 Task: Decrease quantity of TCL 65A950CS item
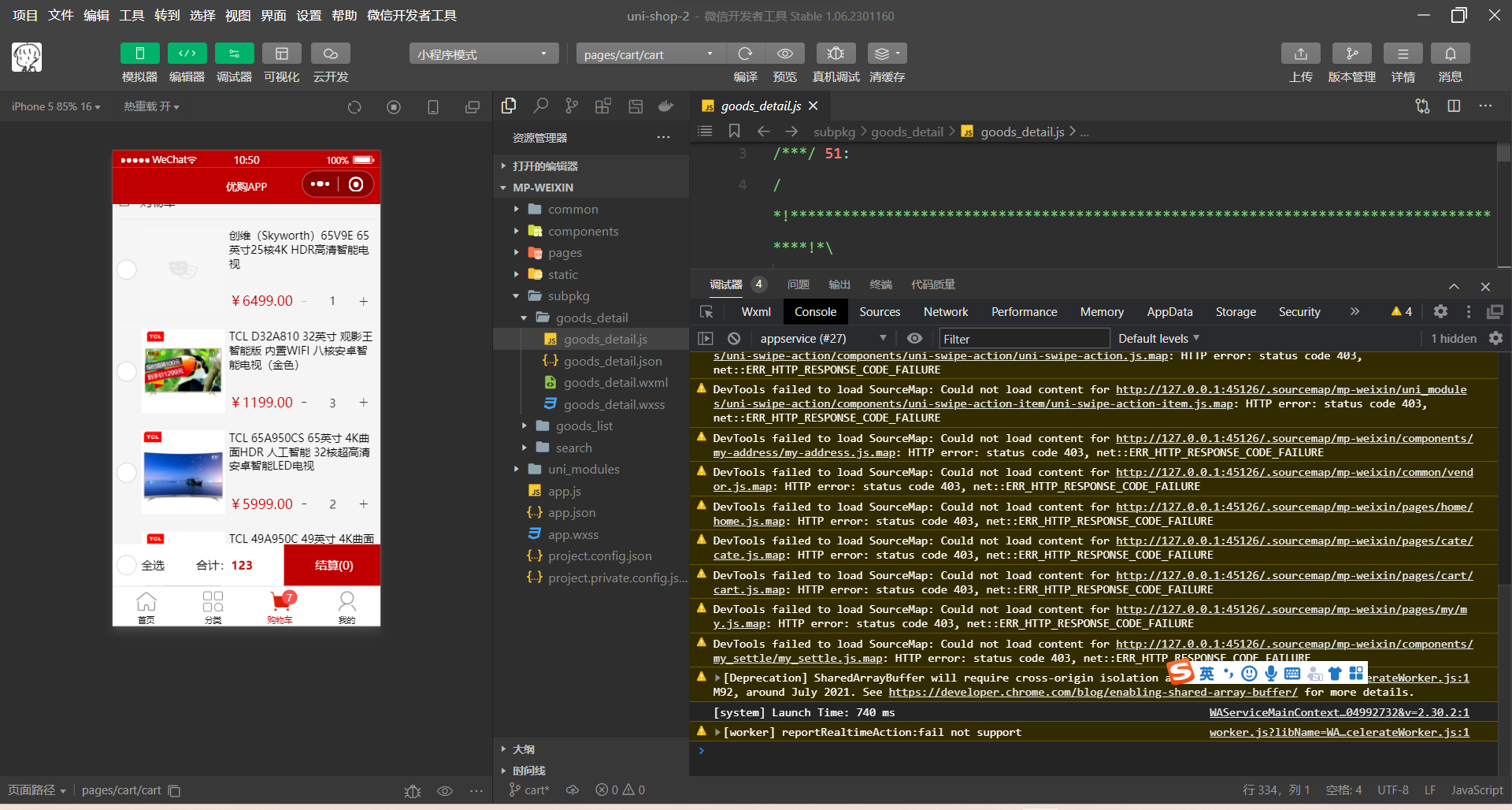304,503
